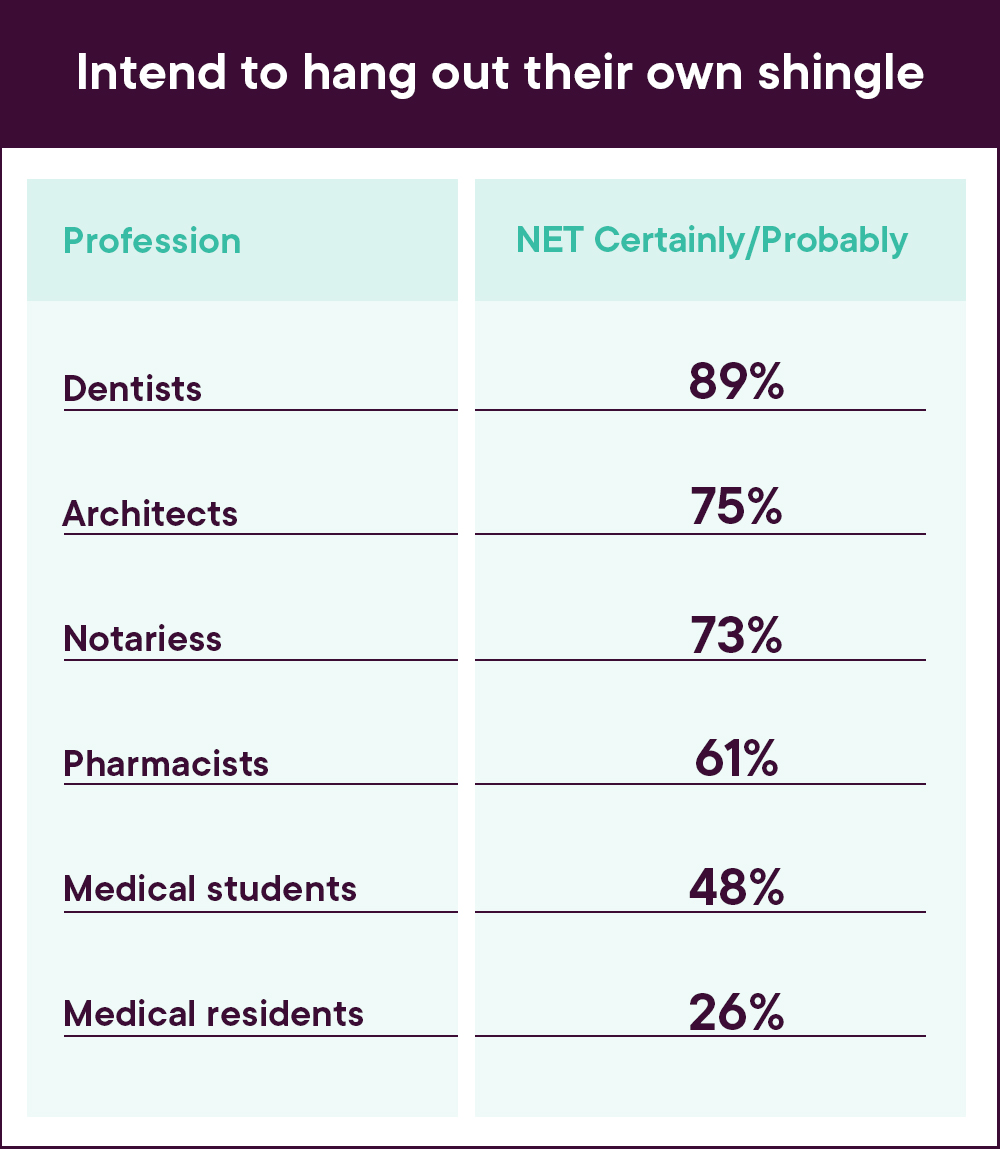Select the 61% value for Pharmacists
Screen dimensions: 1000x1149
click(x=736, y=760)
